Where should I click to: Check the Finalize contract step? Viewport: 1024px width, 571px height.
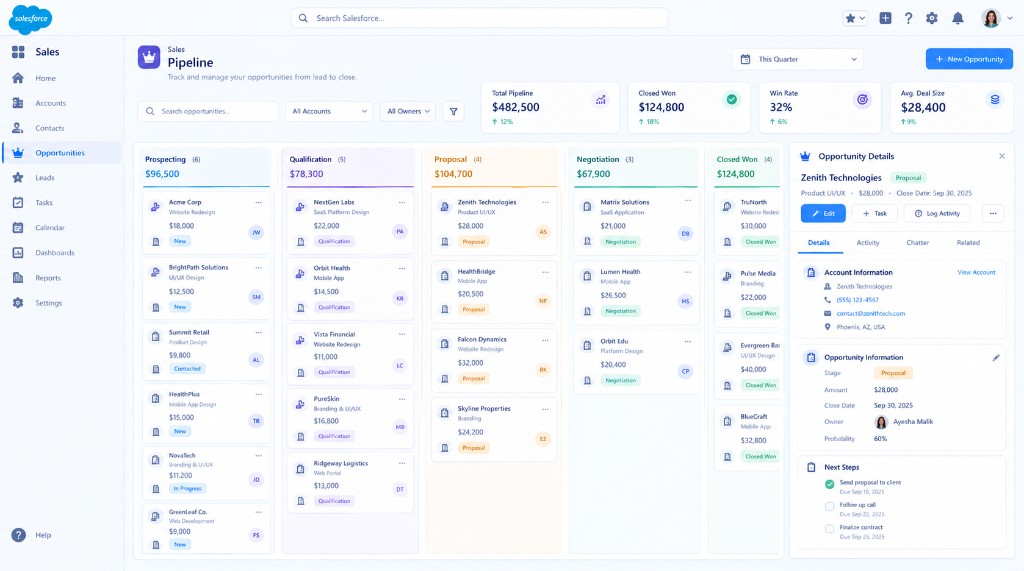[x=829, y=529]
